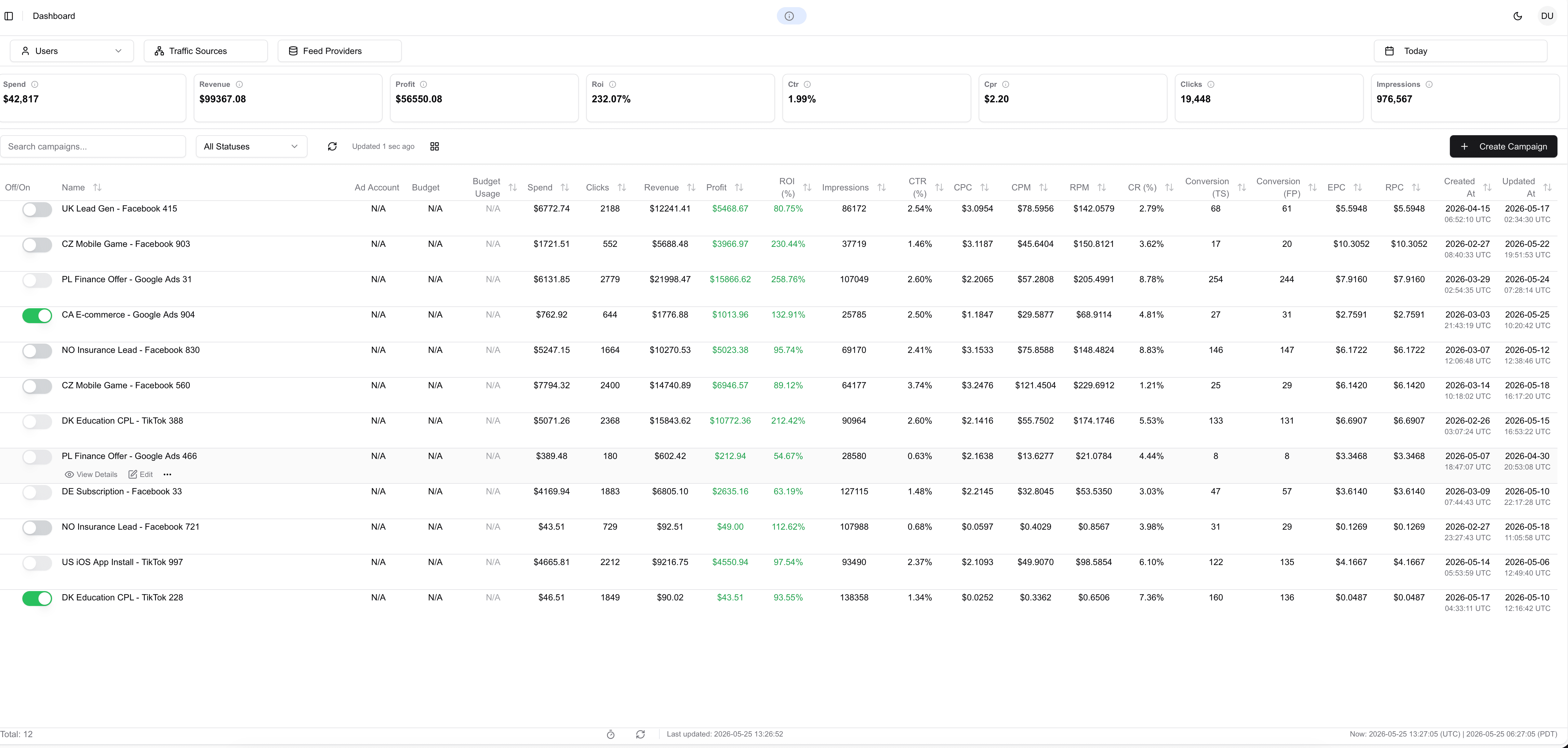Switch to dark mode with moon icon
Viewport: 1568px width, 748px height.
pyautogui.click(x=1517, y=16)
